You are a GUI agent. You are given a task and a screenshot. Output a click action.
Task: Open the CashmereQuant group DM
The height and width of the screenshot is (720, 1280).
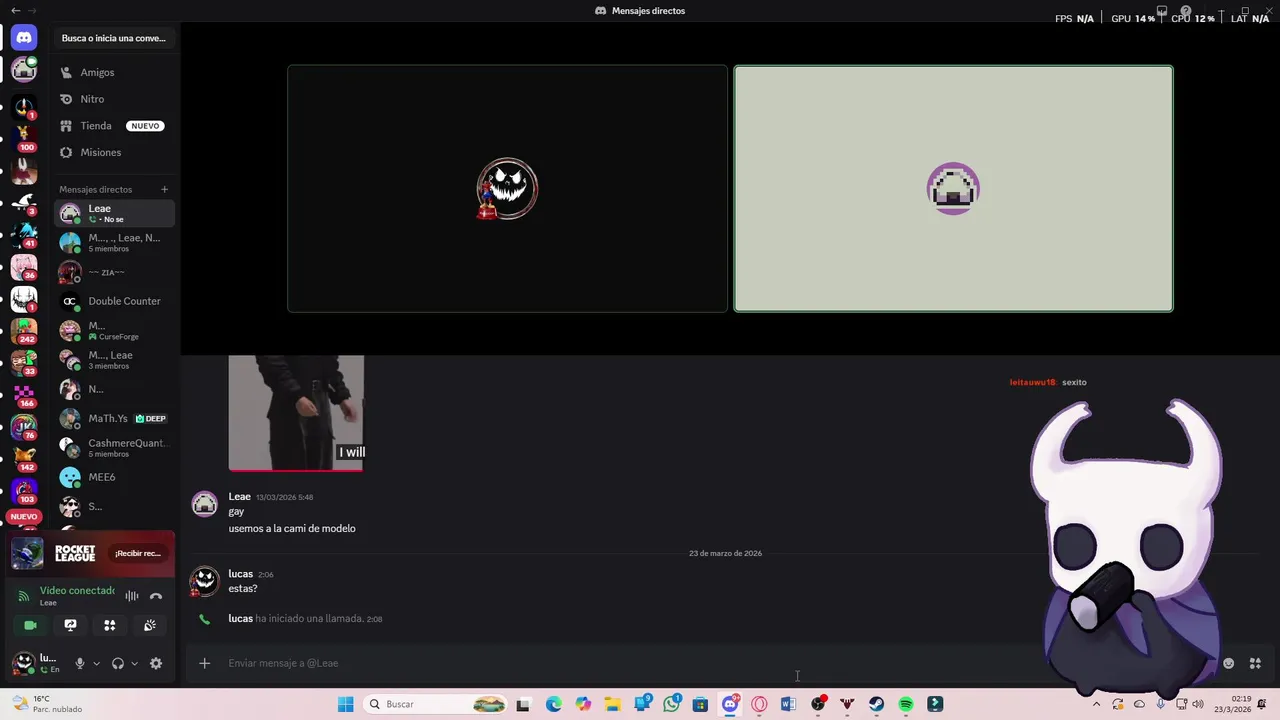click(x=114, y=447)
